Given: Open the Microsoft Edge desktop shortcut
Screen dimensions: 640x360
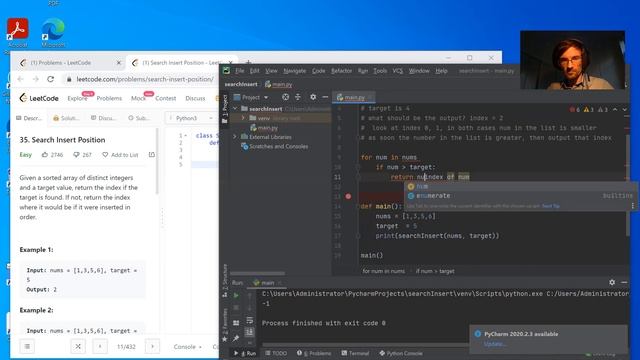Looking at the screenshot, I should [x=53, y=32].
